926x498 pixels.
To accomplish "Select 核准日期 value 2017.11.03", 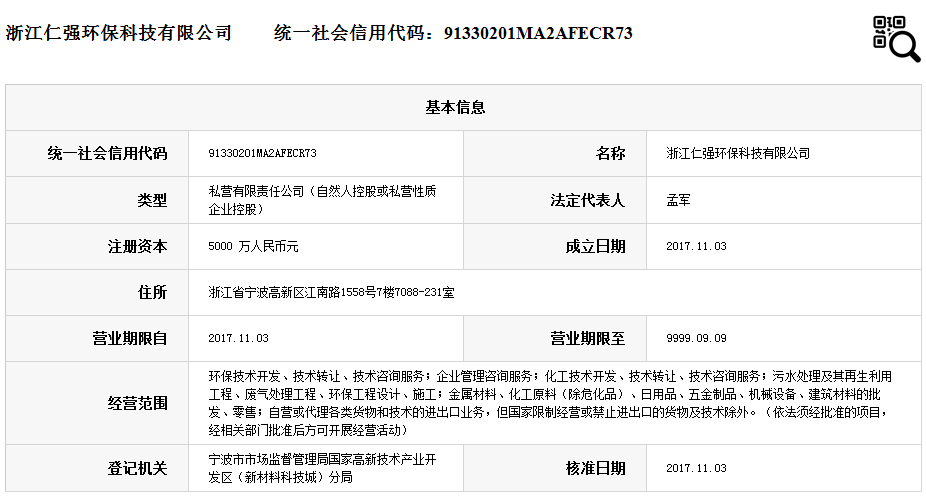I will (696, 468).
